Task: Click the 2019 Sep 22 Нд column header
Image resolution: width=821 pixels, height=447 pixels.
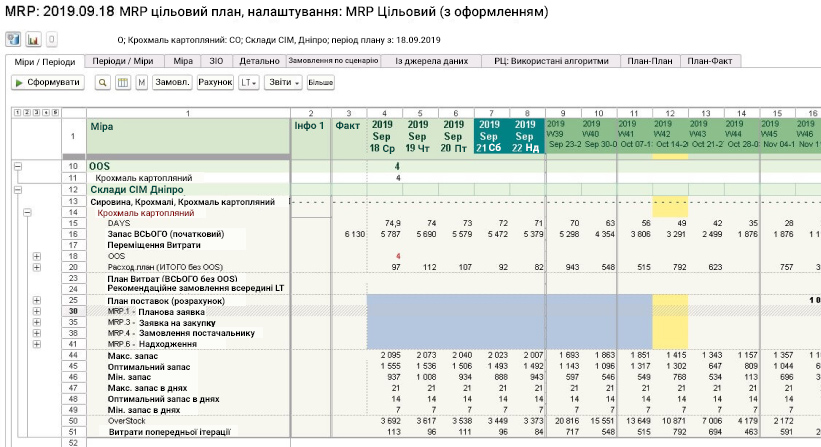Action: click(527, 136)
